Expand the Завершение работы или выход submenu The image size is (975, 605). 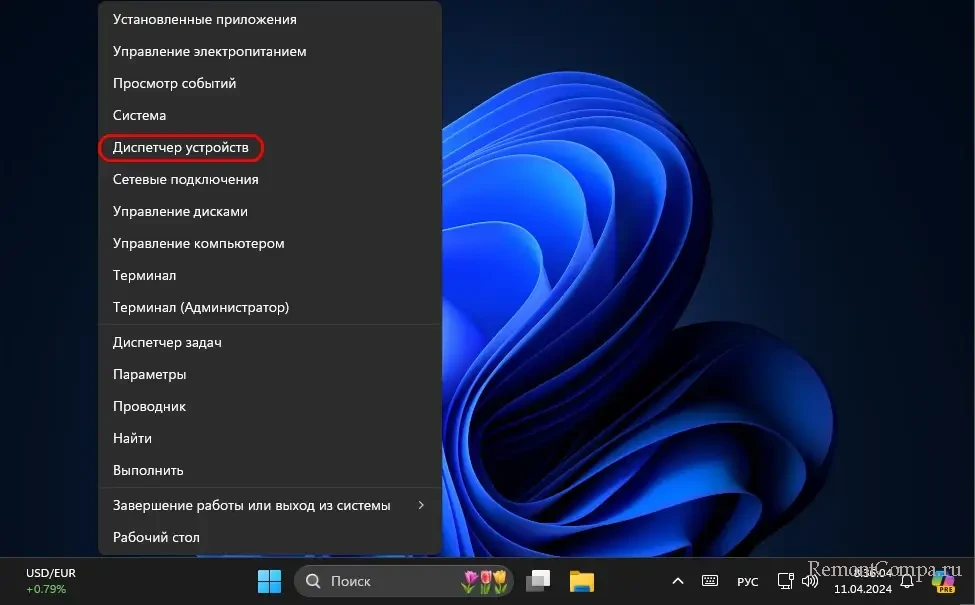click(270, 505)
